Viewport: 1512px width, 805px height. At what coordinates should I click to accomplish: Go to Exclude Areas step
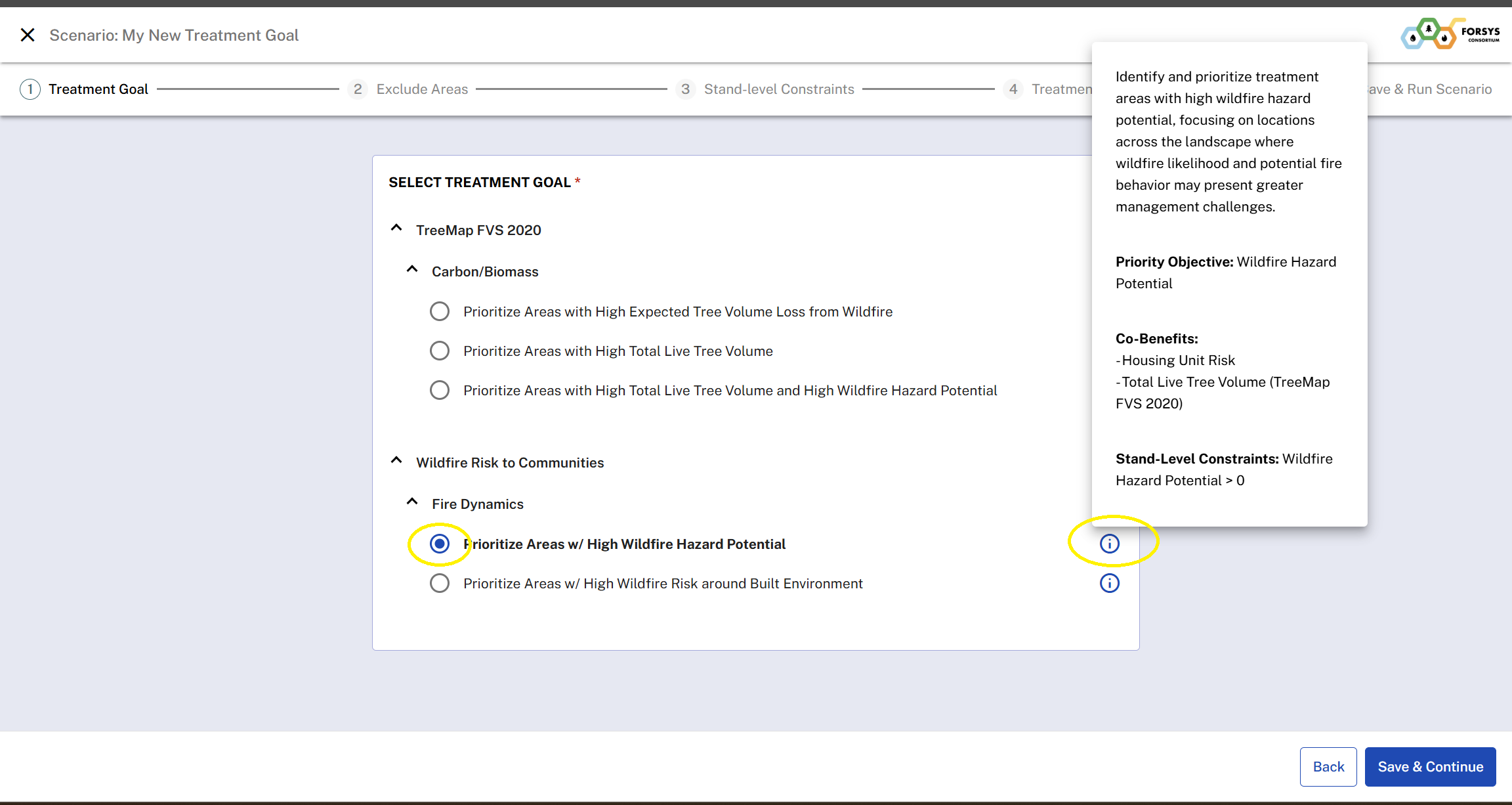click(x=422, y=89)
